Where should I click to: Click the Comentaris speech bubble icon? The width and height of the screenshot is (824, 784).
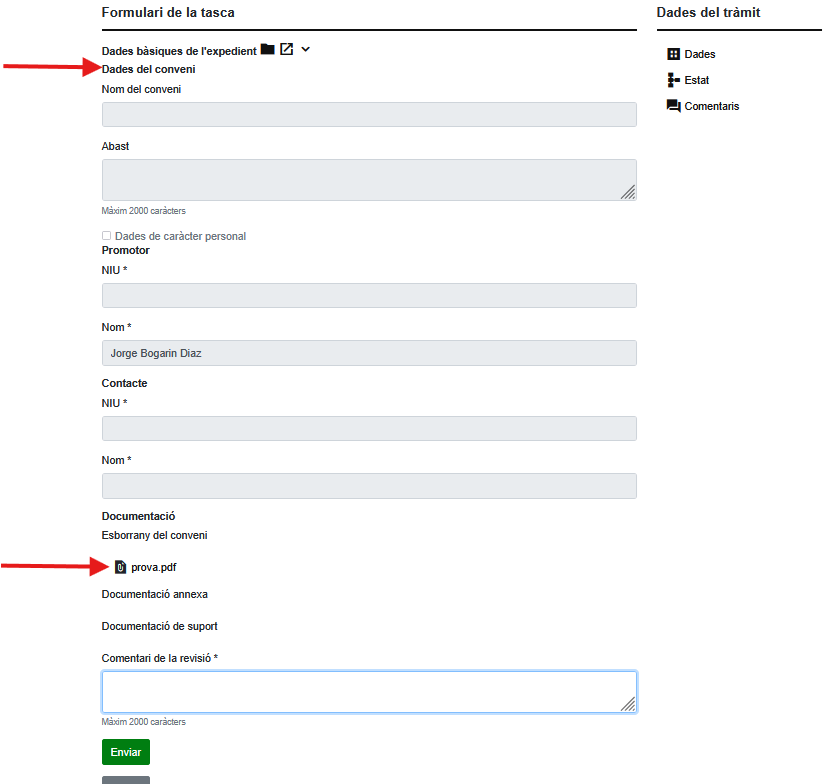[x=673, y=106]
